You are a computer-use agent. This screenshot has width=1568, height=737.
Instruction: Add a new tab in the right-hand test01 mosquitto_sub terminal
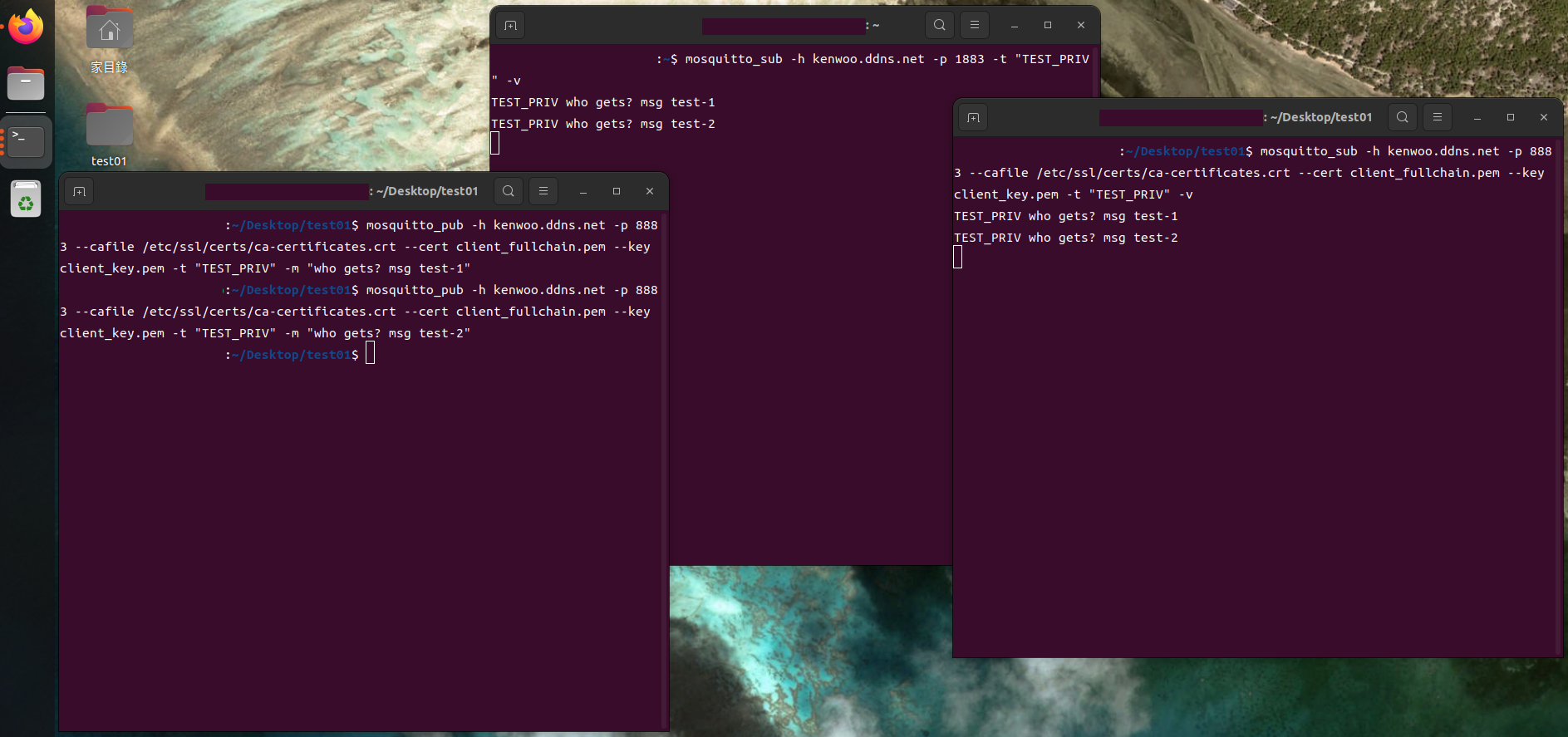(x=973, y=118)
